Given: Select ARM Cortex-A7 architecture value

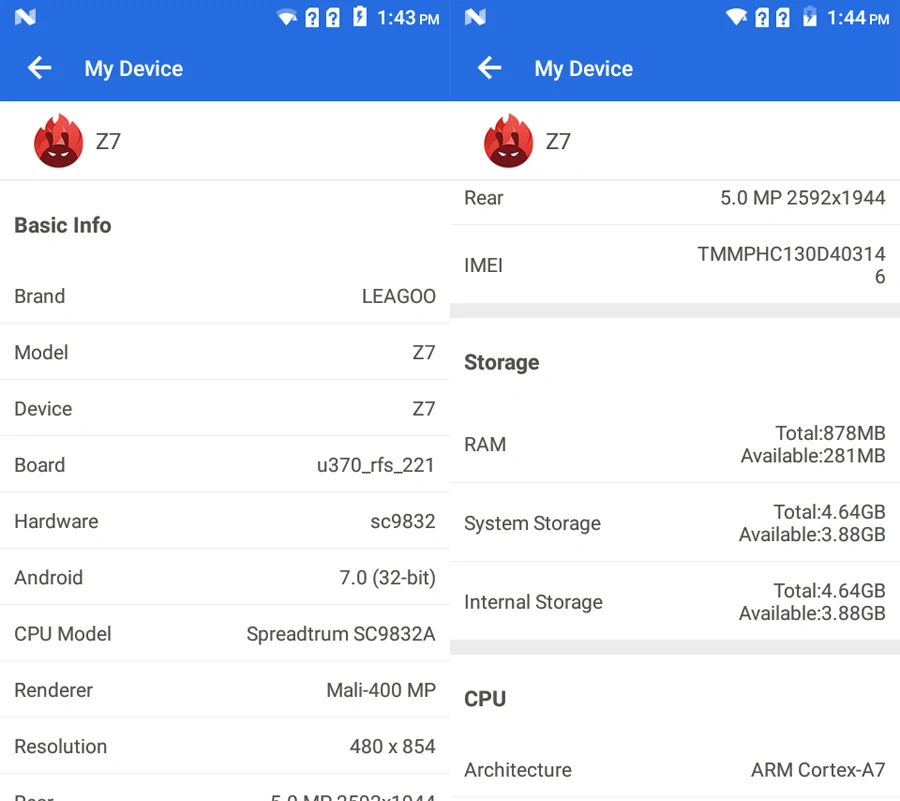Looking at the screenshot, I should click(x=818, y=769).
